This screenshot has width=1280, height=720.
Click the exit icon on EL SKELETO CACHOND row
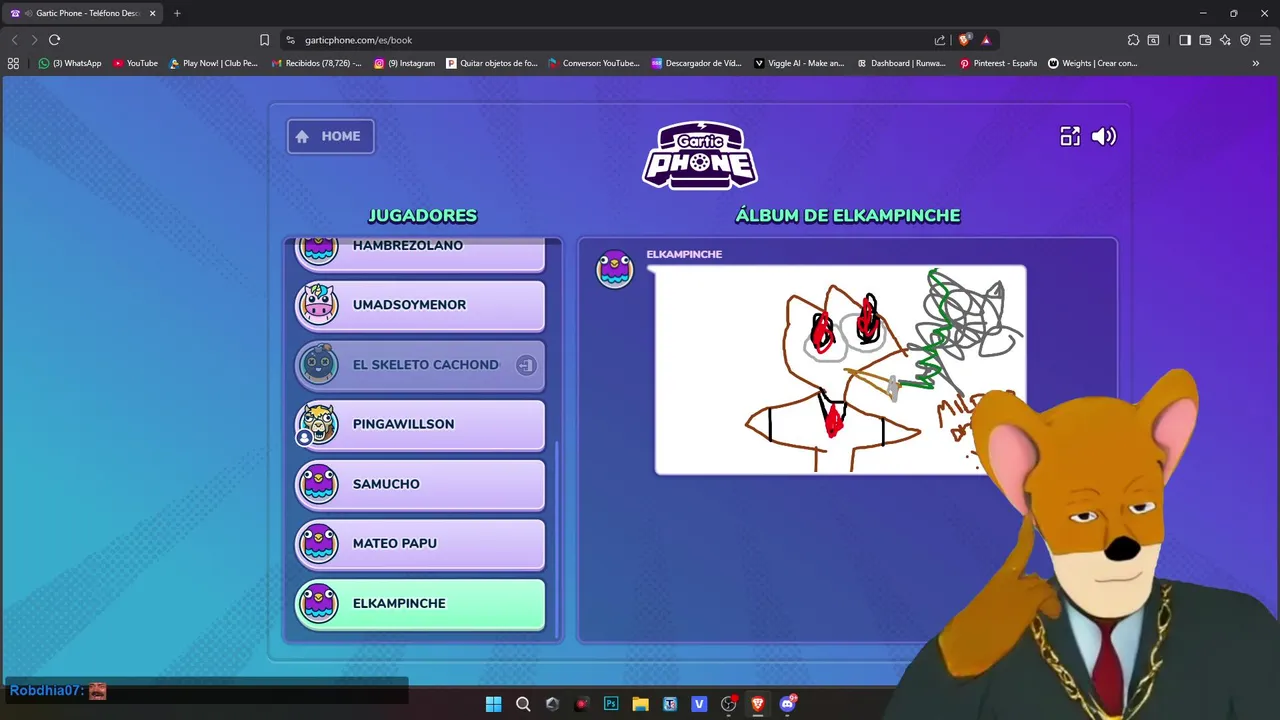click(525, 365)
